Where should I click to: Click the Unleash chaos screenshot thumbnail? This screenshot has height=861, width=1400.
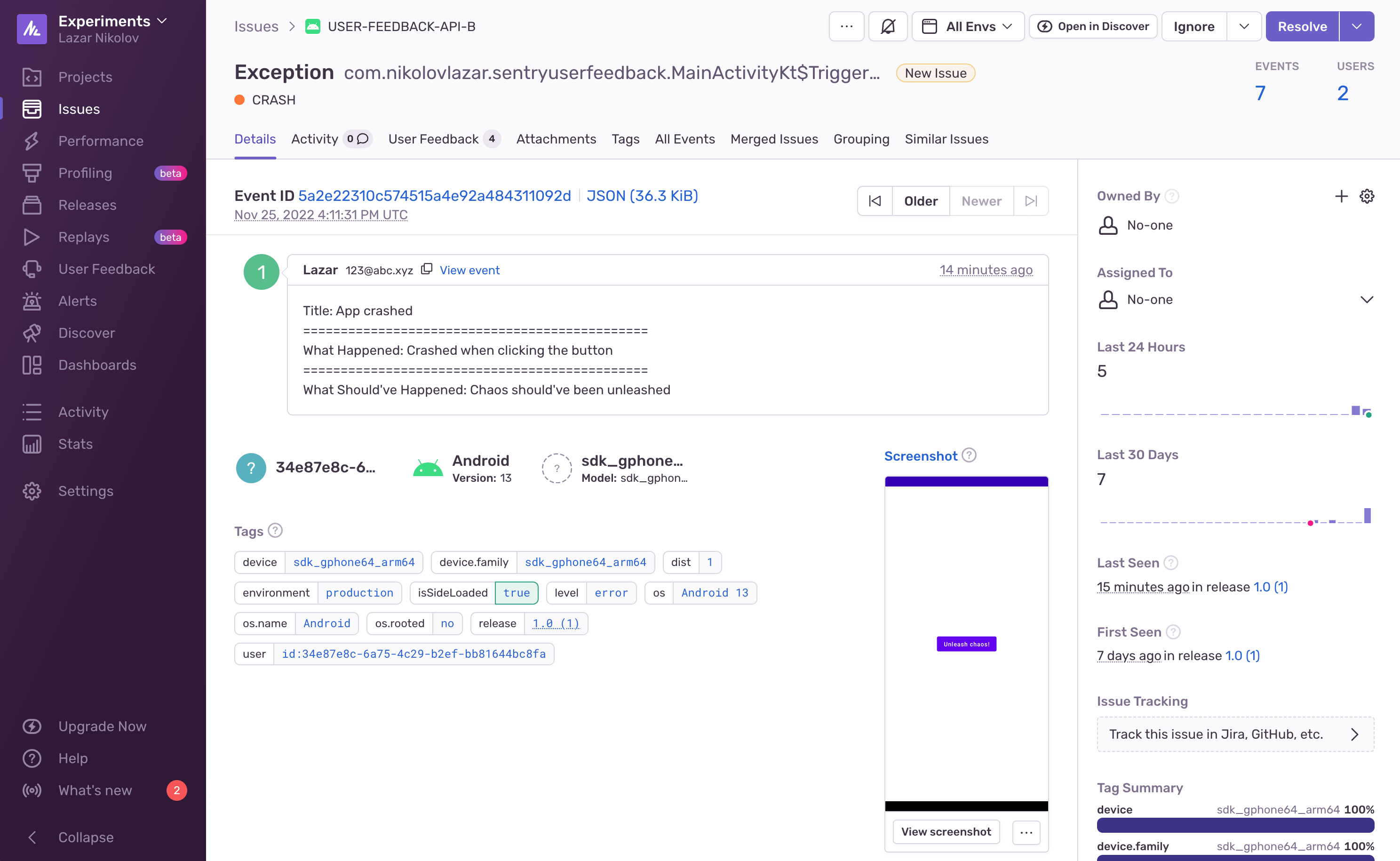[x=966, y=644]
